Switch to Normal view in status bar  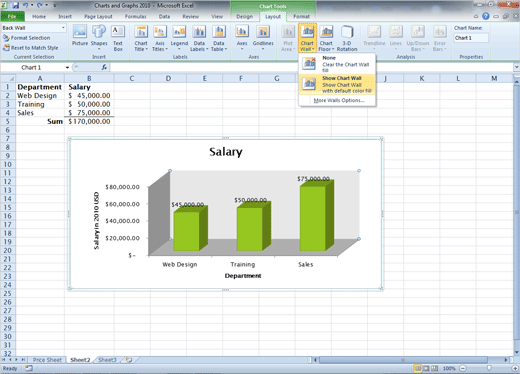pos(417,368)
